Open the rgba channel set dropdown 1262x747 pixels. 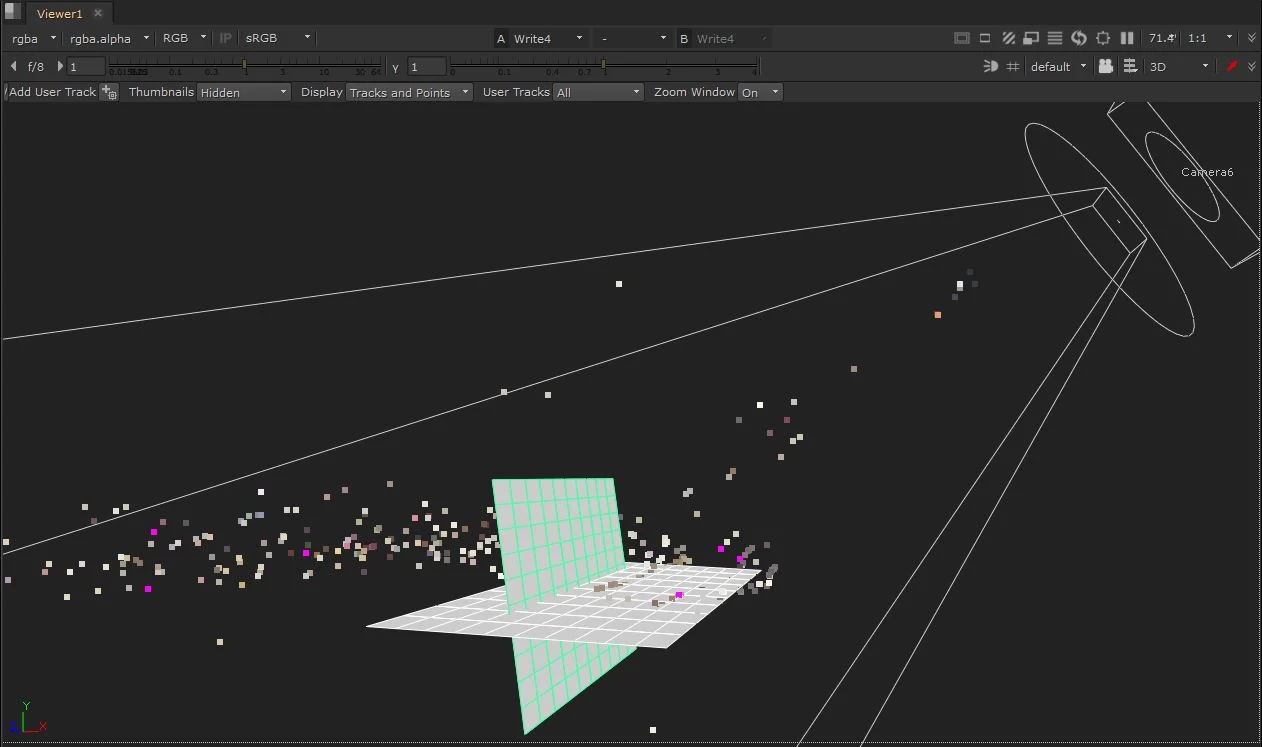pos(33,38)
